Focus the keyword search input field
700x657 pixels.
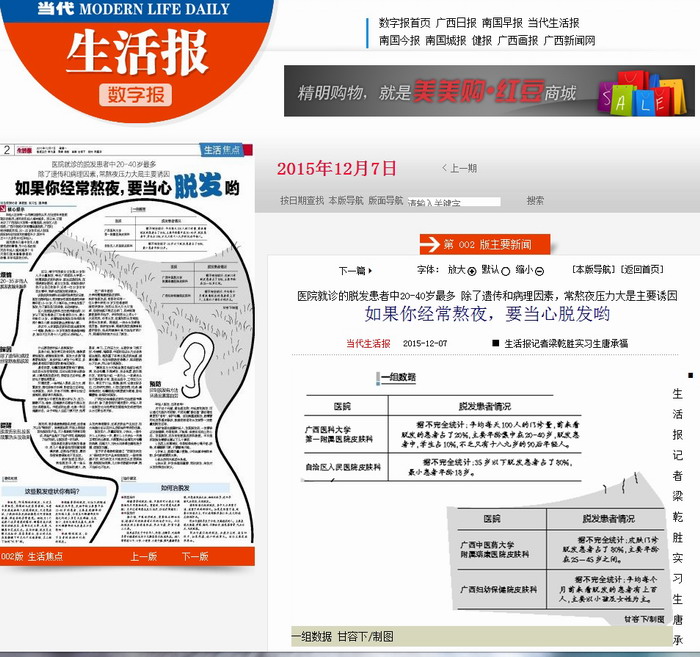pyautogui.click(x=454, y=202)
